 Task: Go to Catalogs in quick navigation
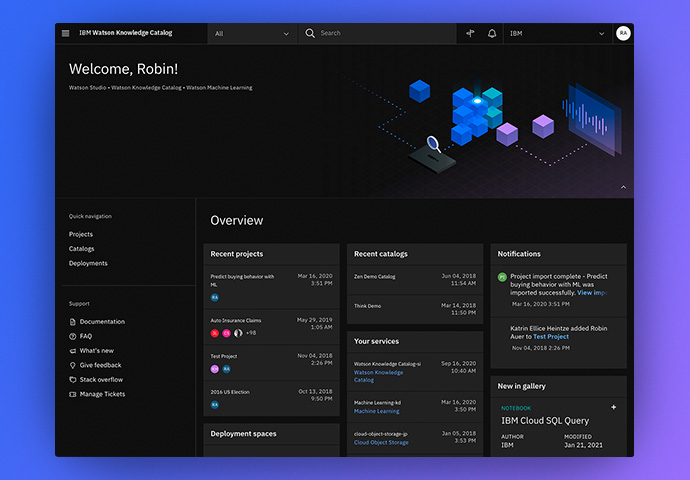[x=81, y=249]
